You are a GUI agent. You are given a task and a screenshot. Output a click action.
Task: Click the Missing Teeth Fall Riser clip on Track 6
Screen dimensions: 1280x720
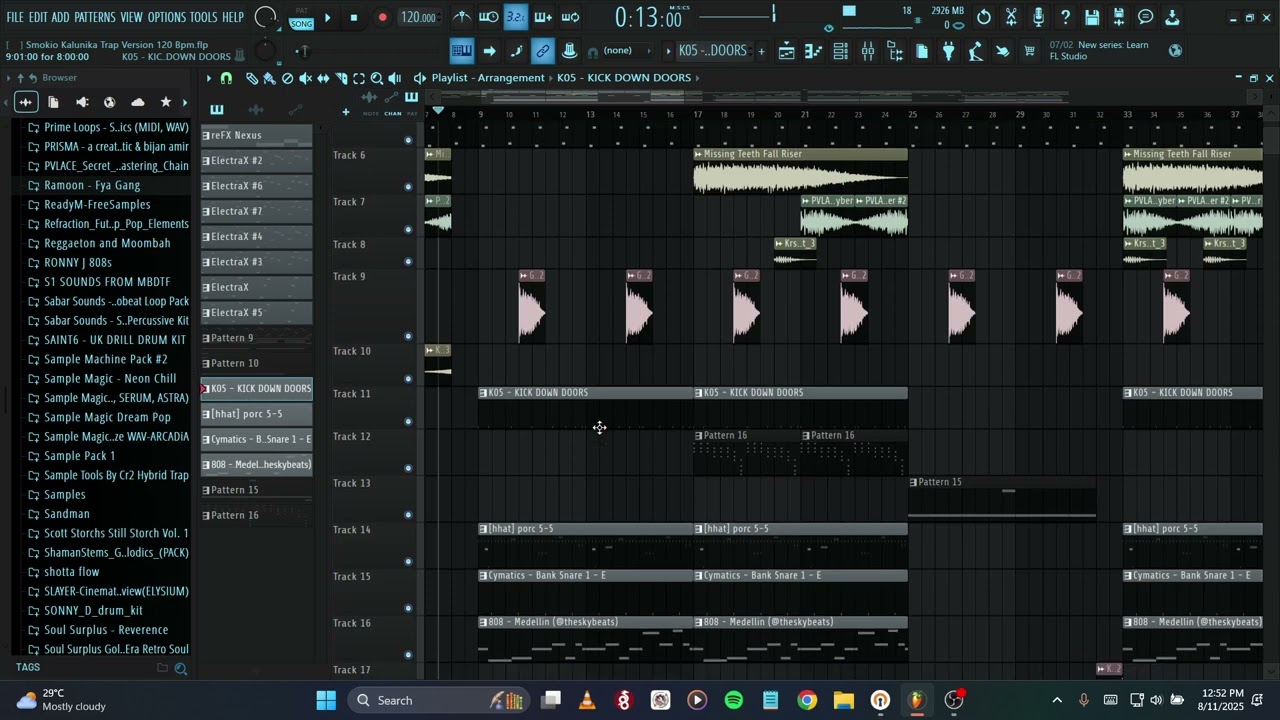(801, 172)
